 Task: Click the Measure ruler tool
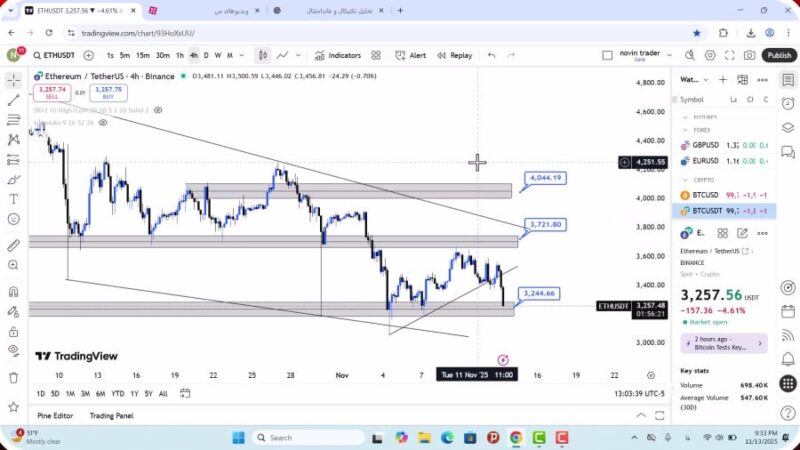tap(13, 245)
